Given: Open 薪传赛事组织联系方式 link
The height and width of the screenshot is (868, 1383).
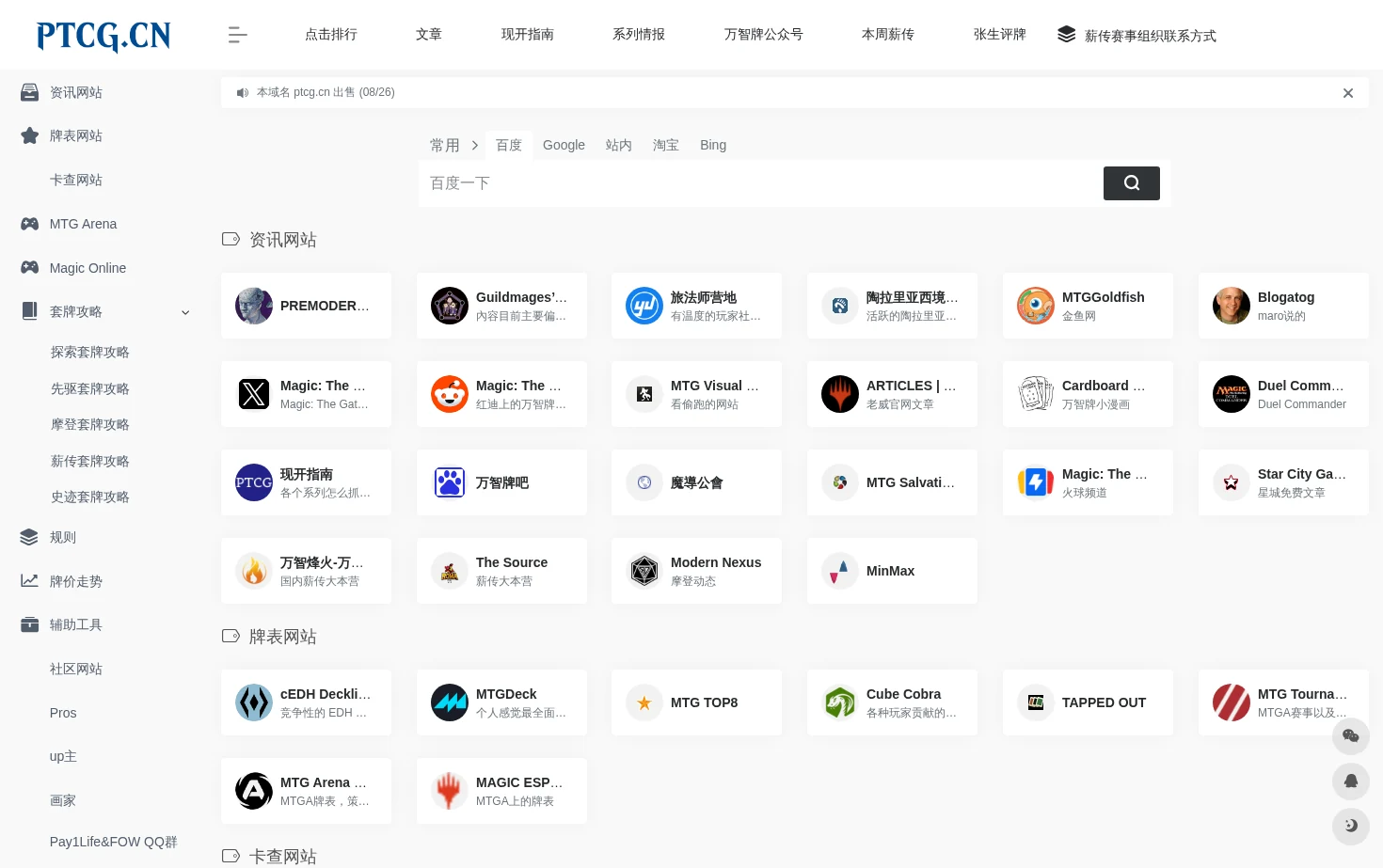Looking at the screenshot, I should 1137,35.
